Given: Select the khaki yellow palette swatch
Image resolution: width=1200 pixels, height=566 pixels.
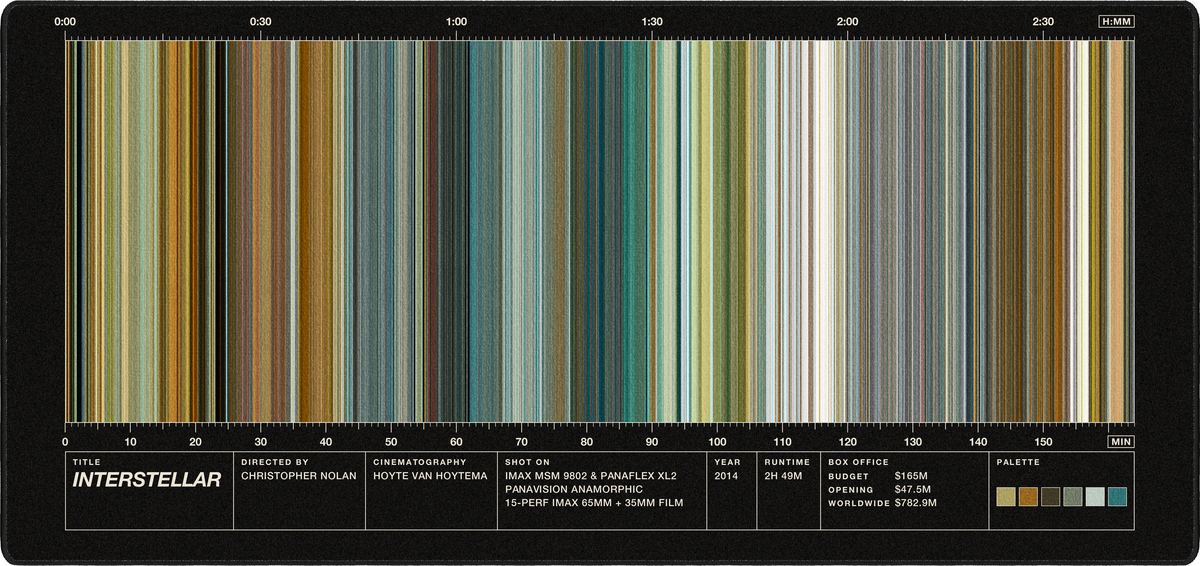Looking at the screenshot, I should pos(1005,497).
